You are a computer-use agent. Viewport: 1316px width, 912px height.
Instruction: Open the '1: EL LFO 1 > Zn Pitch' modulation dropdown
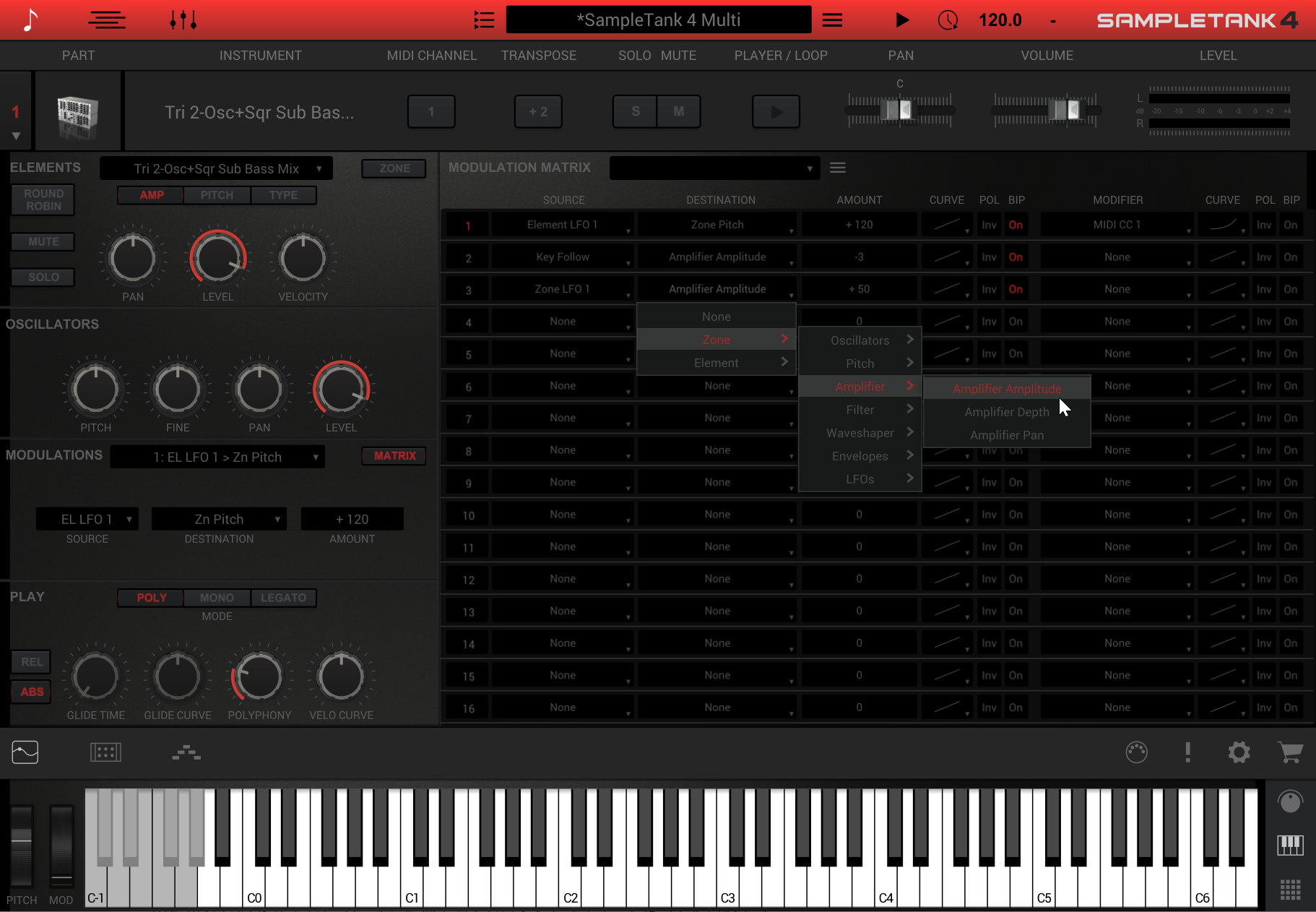tap(217, 457)
